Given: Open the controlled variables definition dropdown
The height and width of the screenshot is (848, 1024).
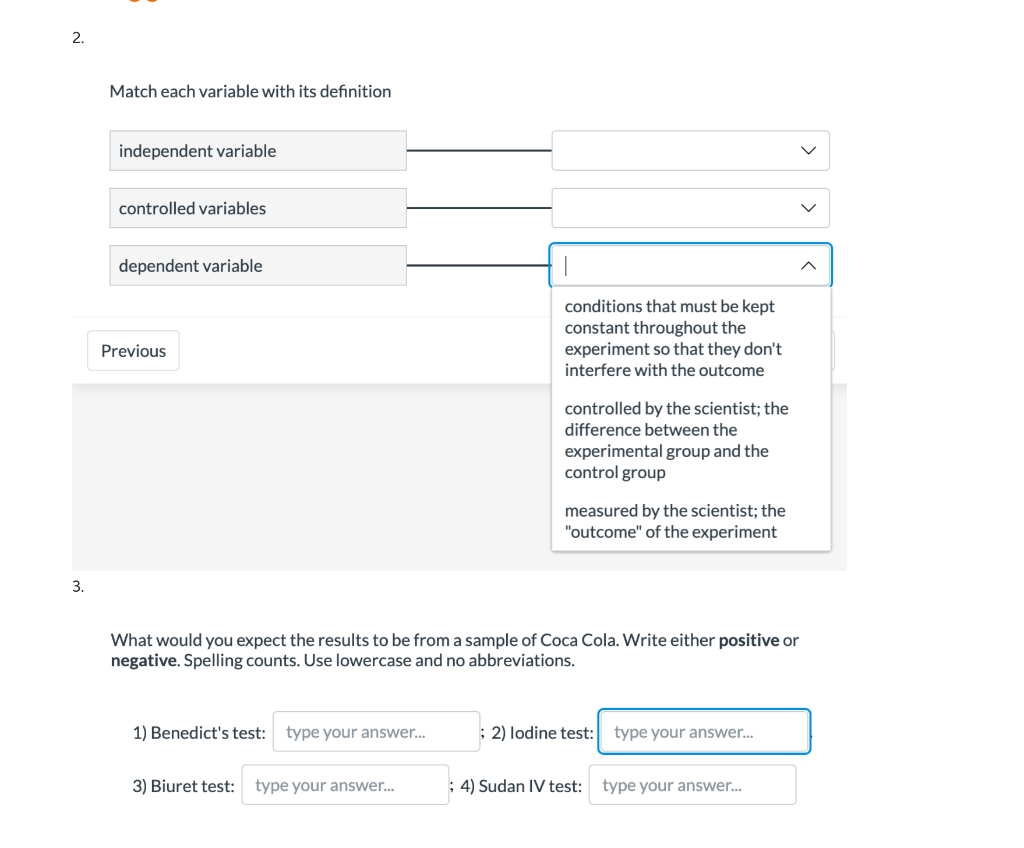Looking at the screenshot, I should [690, 207].
